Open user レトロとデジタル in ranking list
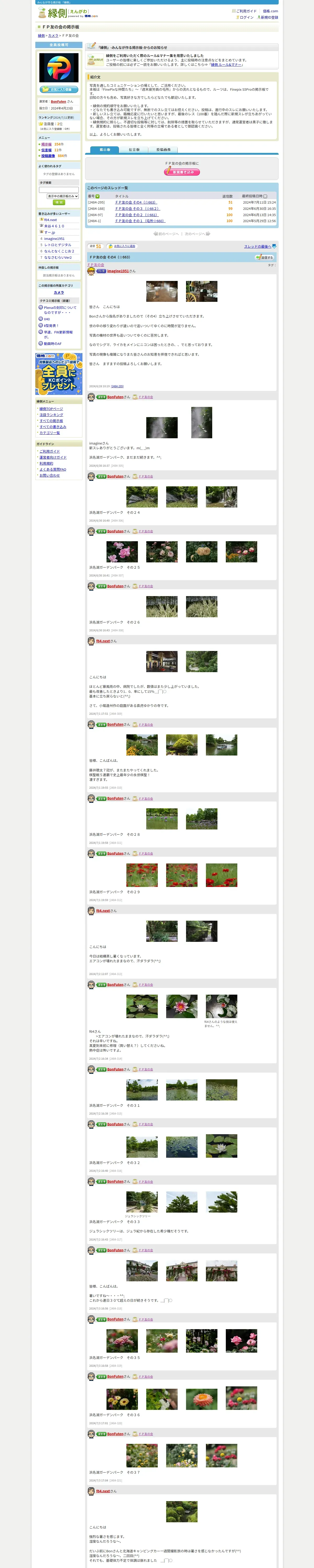The height and width of the screenshot is (1568, 314). (58, 245)
